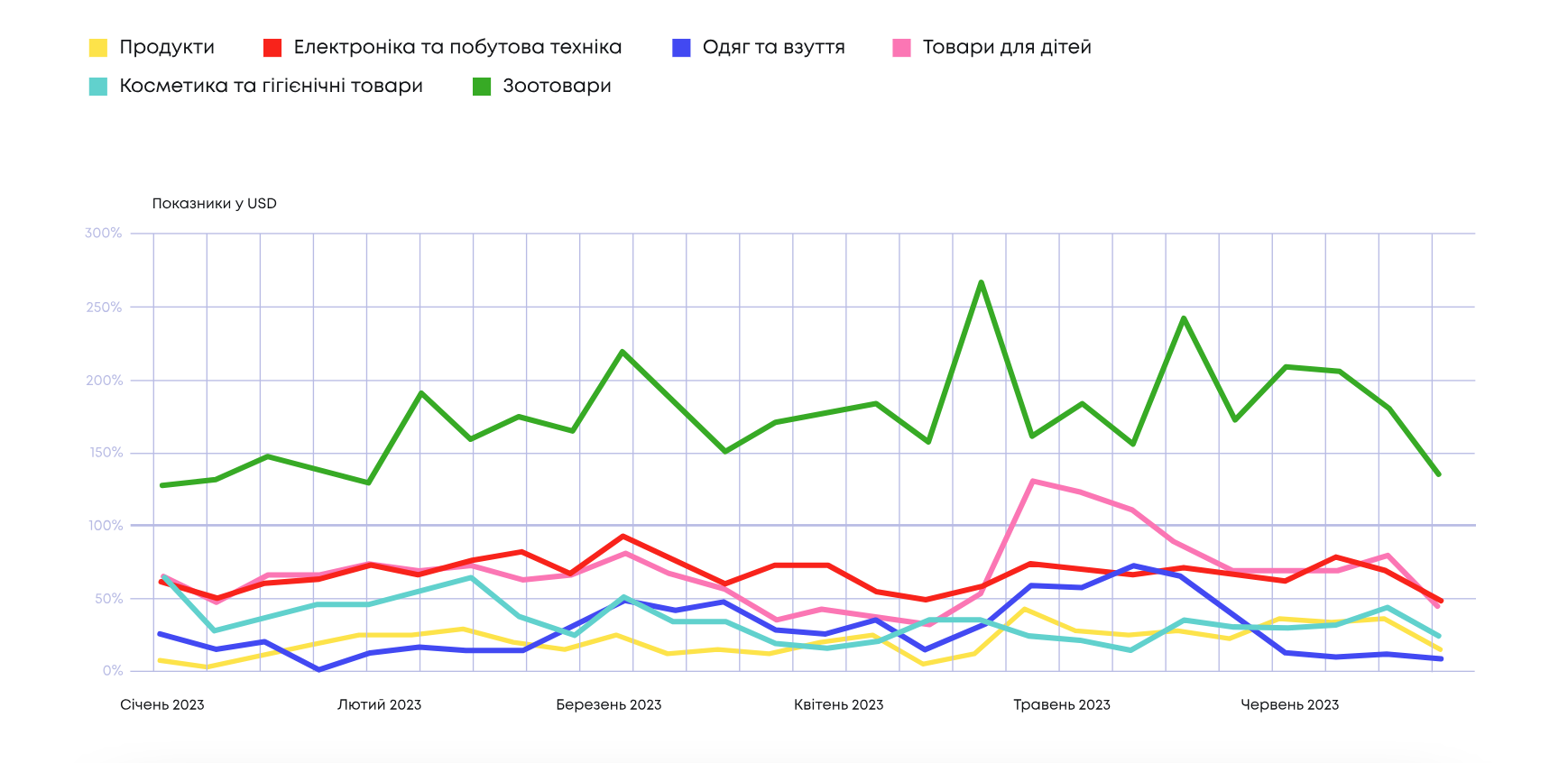Click the green Зоотовари legend swatch
This screenshot has width=1568, height=763.
[x=482, y=87]
